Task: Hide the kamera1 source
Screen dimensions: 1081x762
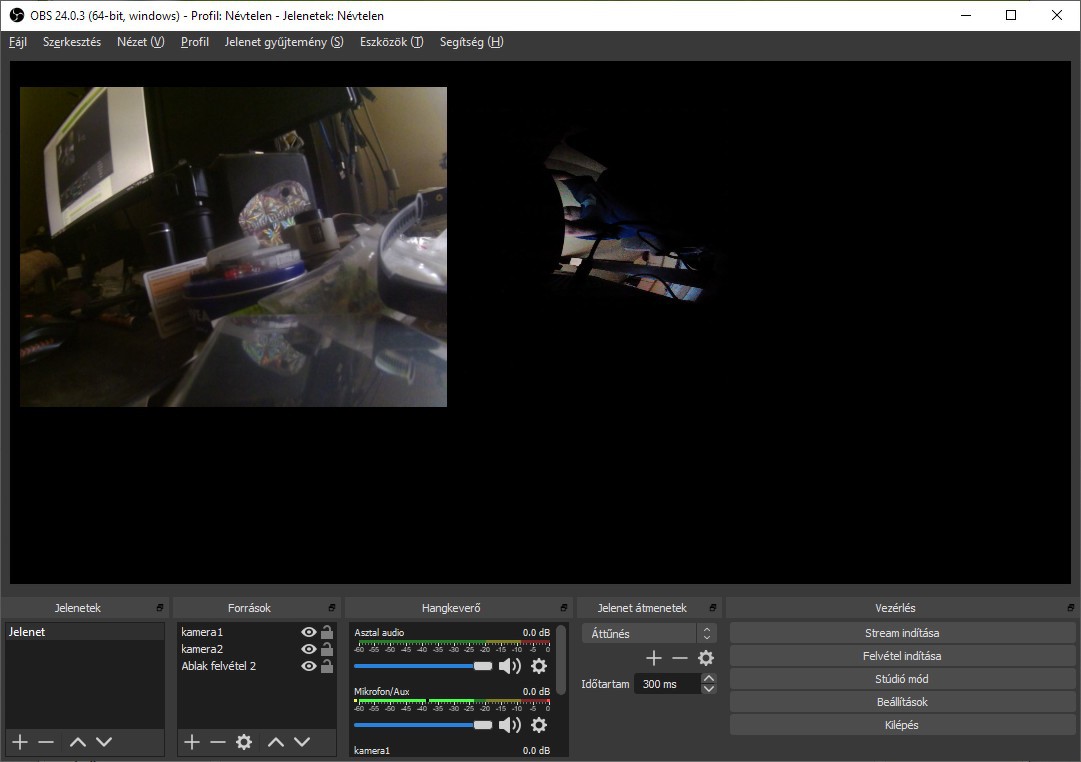Action: tap(309, 632)
